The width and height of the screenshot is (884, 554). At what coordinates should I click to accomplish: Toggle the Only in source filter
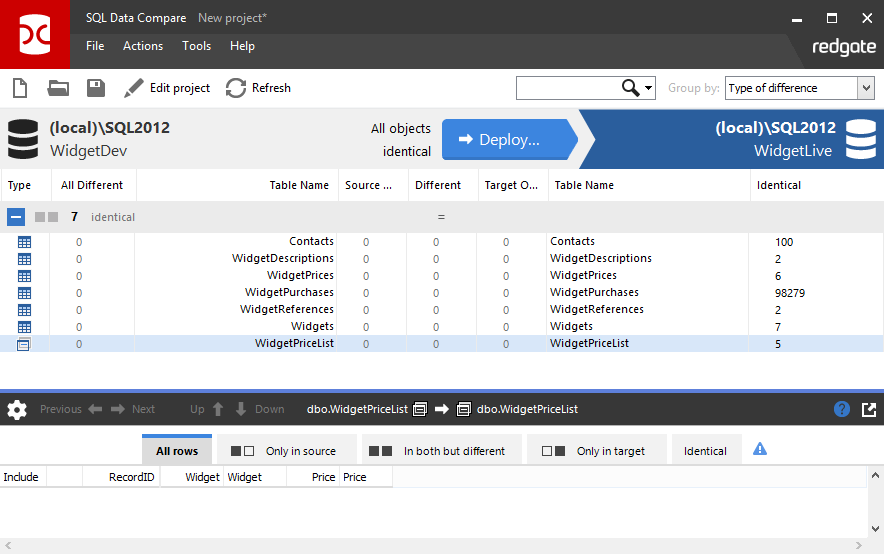tap(283, 451)
